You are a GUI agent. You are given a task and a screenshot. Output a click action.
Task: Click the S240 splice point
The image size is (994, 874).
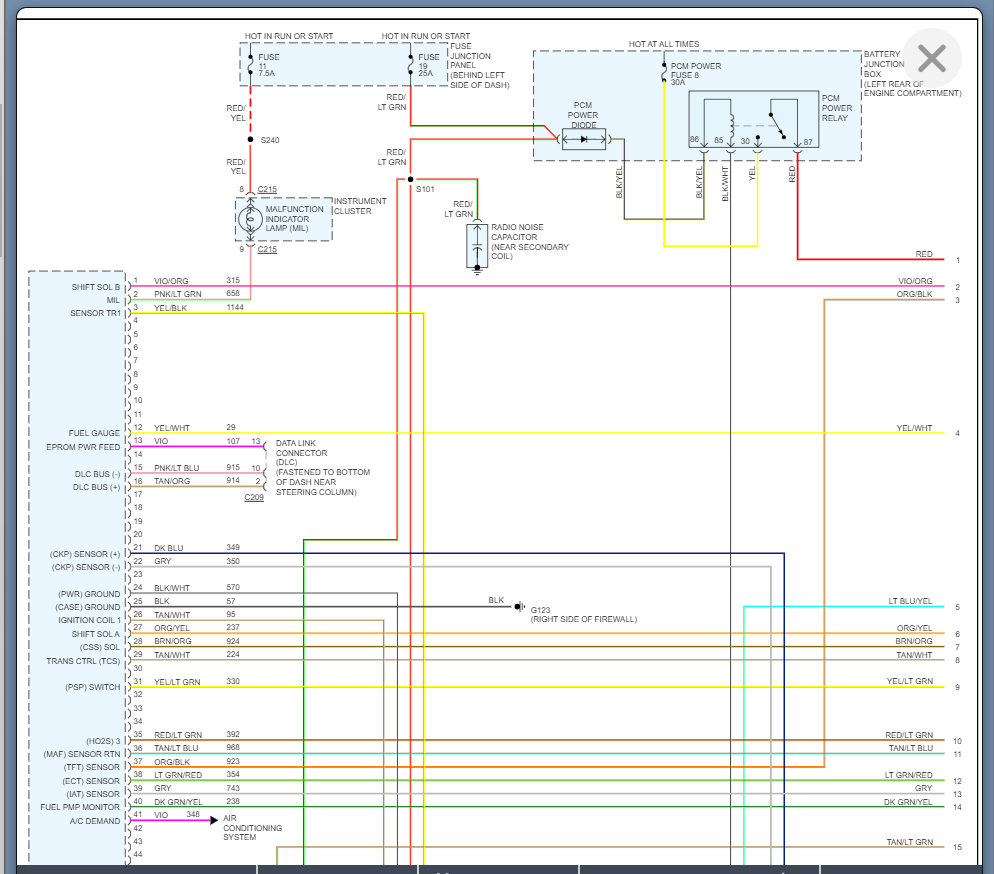(250, 140)
